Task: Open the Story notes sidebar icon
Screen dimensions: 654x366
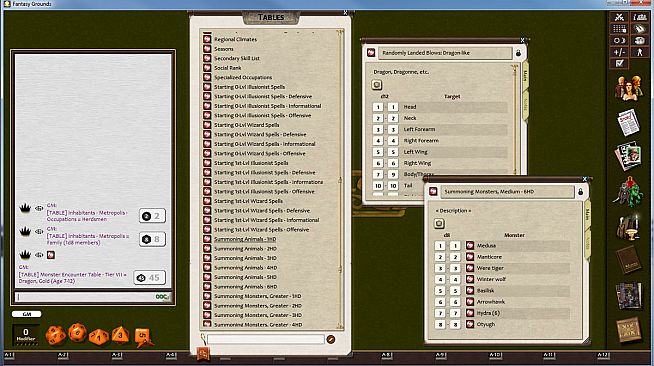Action: [x=629, y=122]
